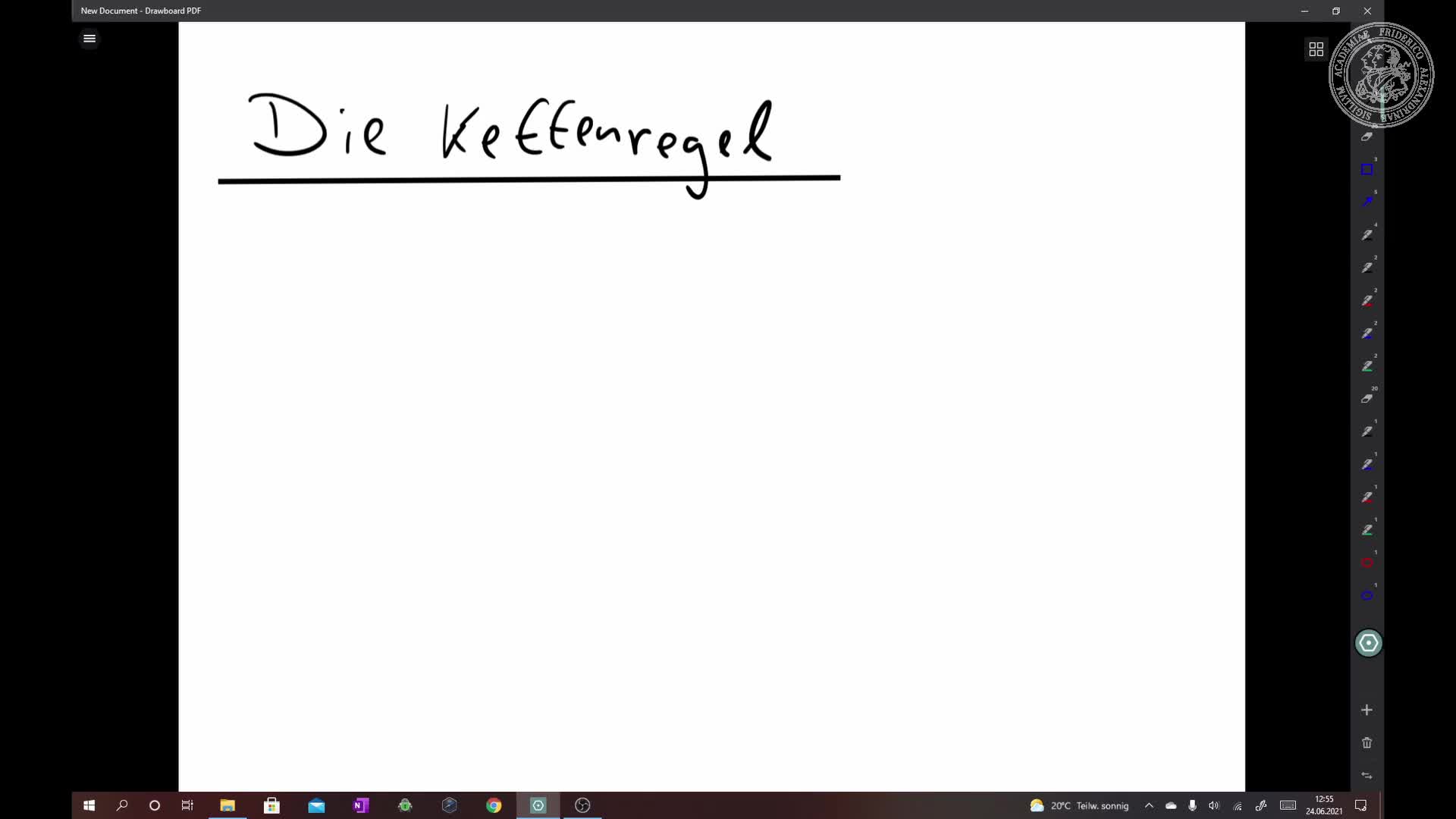Choose the red pen tool
Screen dimensions: 1456x819
click(1368, 299)
